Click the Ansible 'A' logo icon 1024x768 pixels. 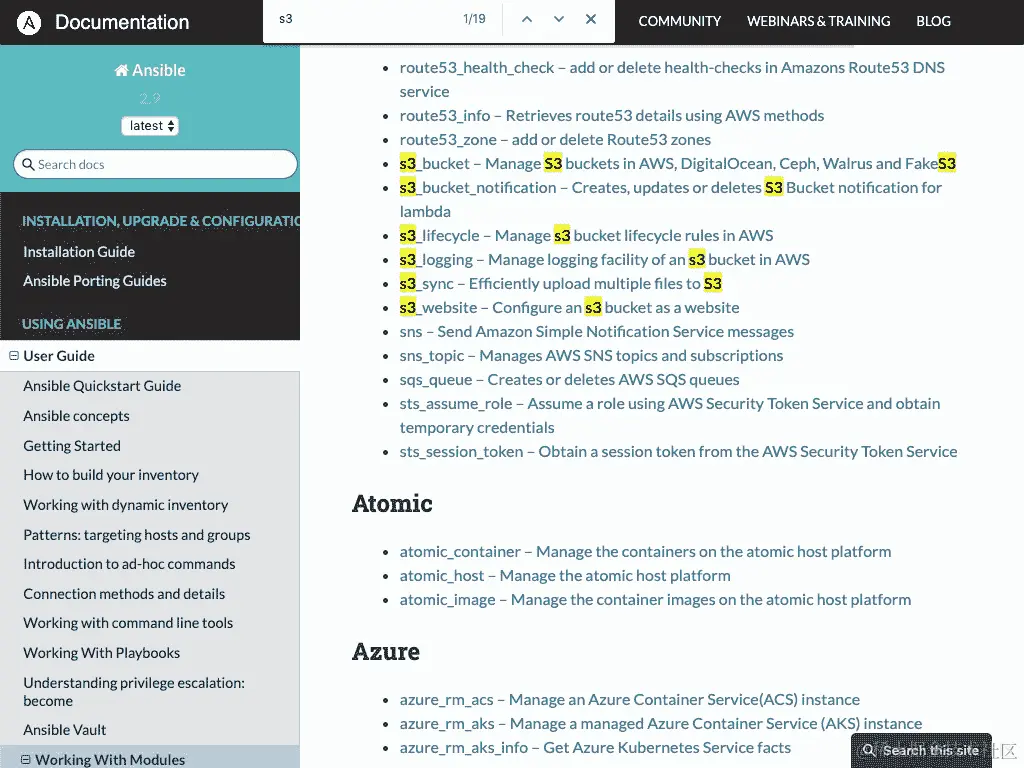pyautogui.click(x=28, y=22)
